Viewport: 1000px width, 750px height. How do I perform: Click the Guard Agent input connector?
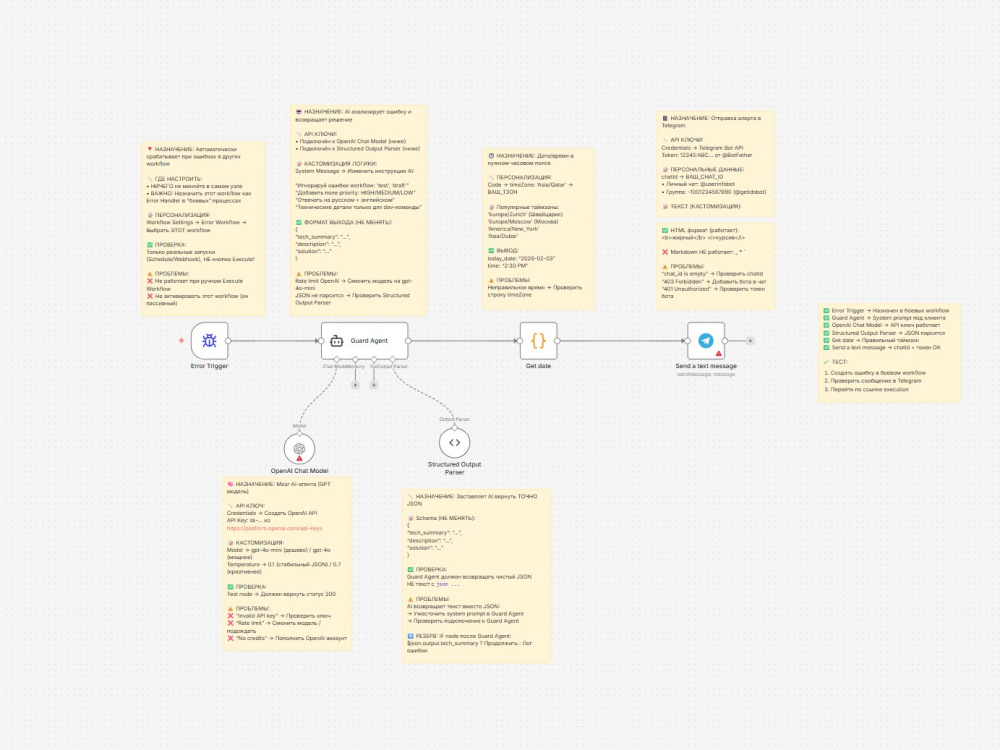click(x=321, y=341)
